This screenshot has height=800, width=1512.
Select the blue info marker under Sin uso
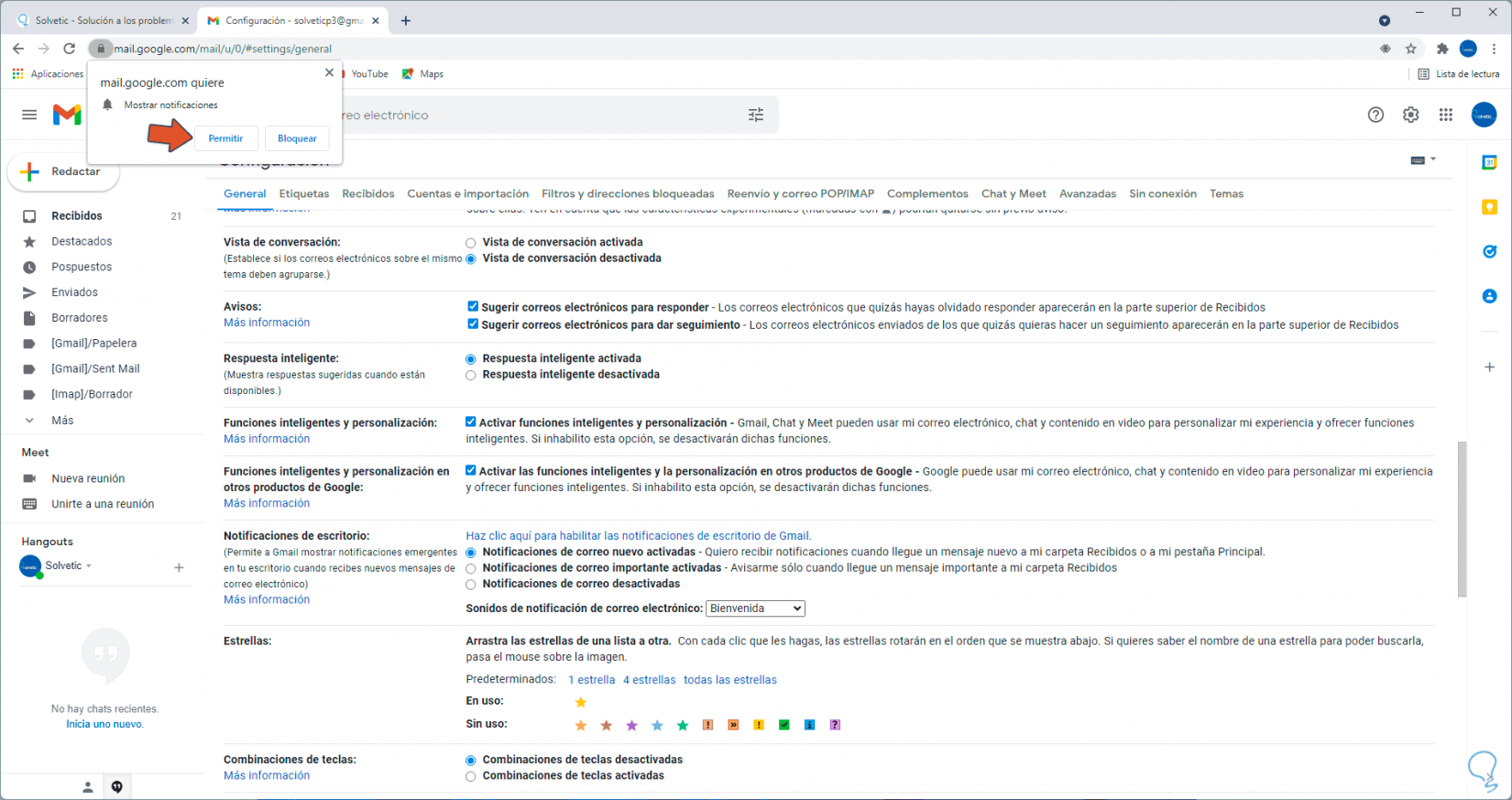810,725
